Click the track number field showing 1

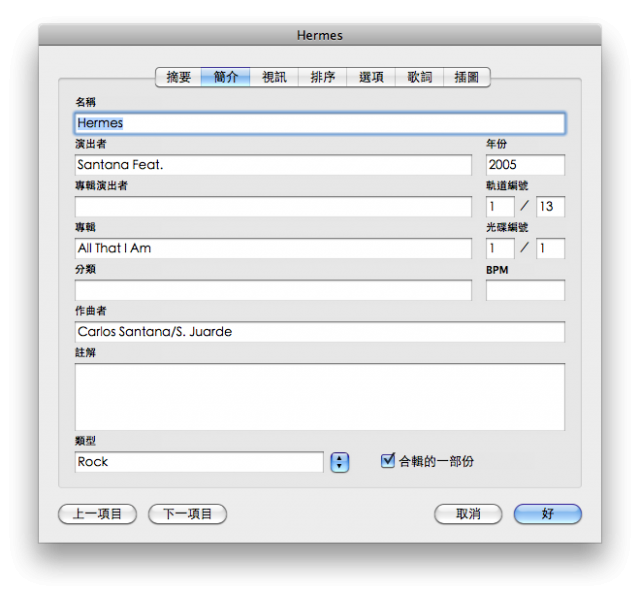coord(500,207)
